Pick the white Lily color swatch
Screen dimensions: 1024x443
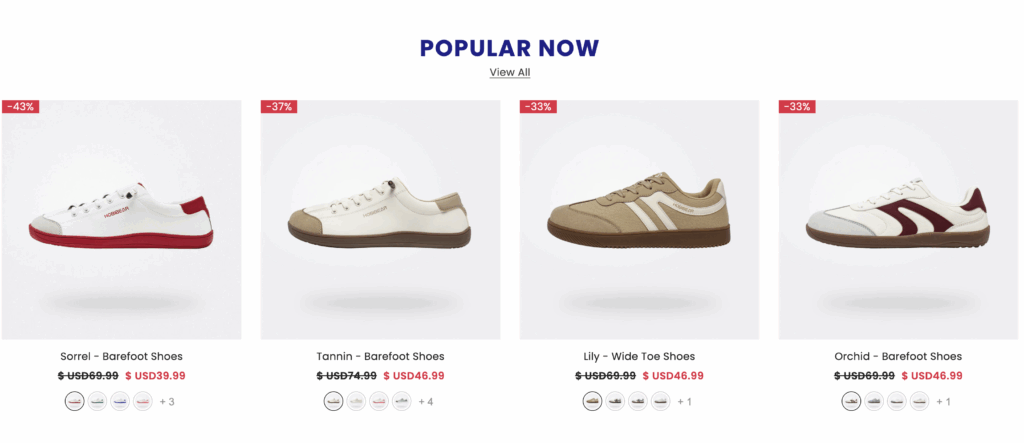tap(661, 401)
